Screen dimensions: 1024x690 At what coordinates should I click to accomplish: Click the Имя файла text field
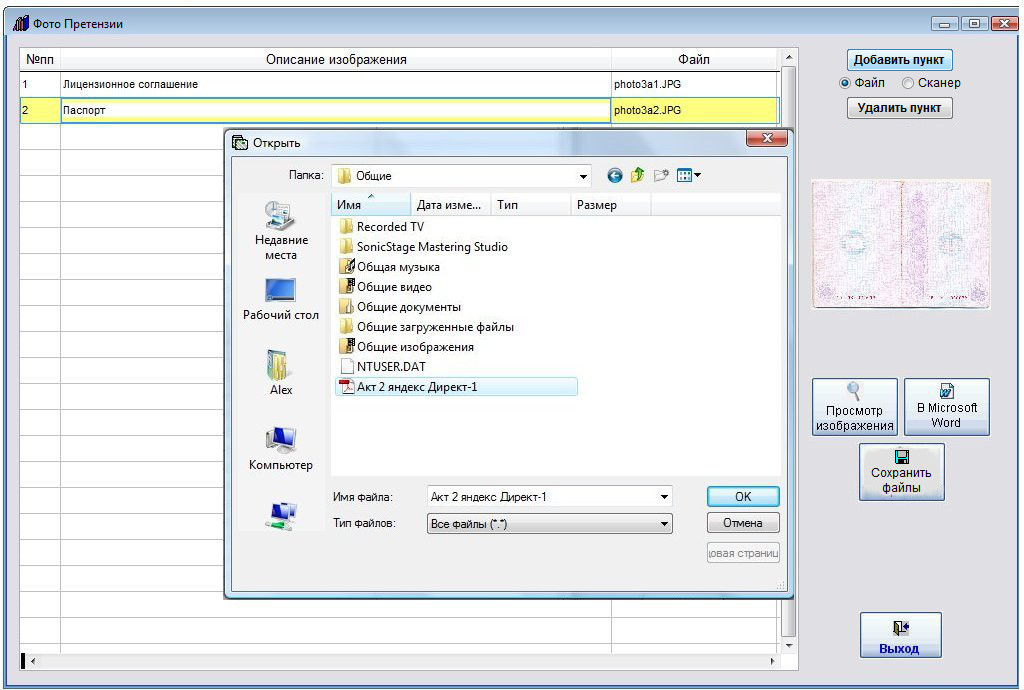542,497
